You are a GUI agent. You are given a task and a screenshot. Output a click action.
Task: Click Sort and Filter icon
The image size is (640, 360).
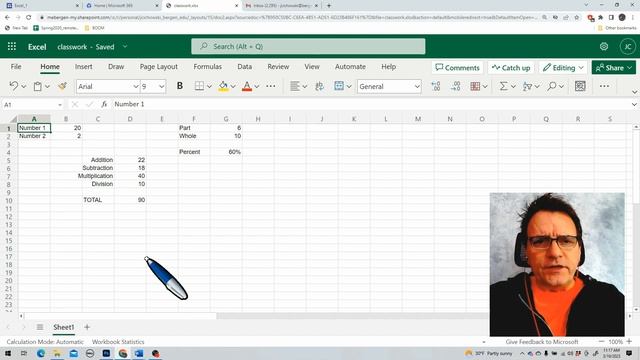(527, 86)
